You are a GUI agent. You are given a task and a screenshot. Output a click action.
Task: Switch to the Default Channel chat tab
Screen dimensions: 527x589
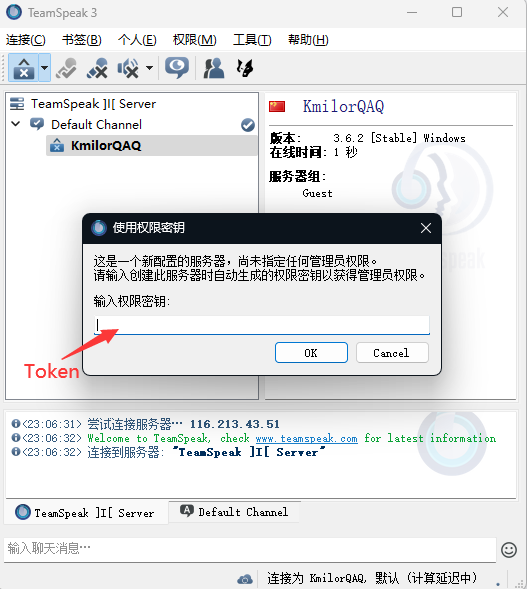click(234, 512)
